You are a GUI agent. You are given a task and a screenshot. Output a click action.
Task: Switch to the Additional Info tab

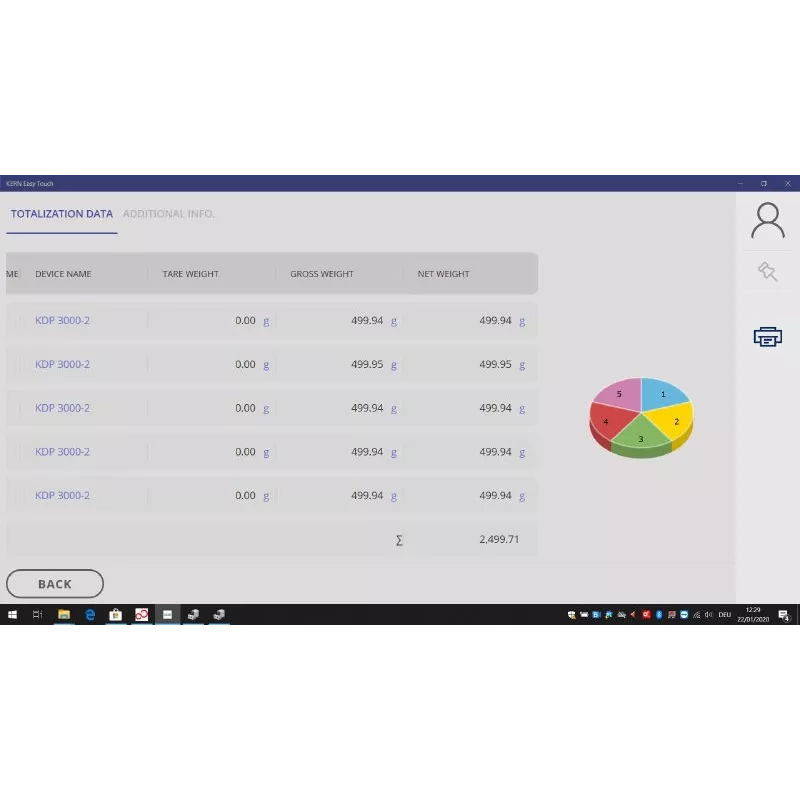point(168,214)
